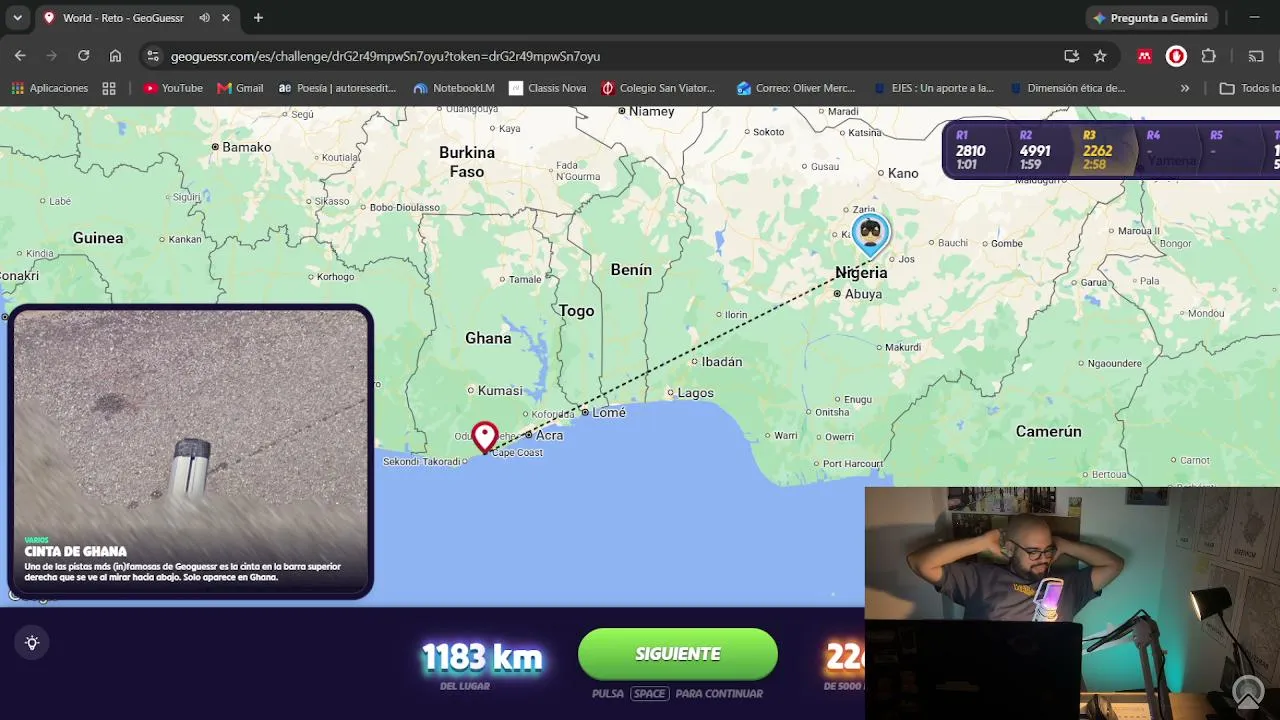Viewport: 1280px width, 720px height.
Task: Click the Niamey city label on map
Action: pos(652,111)
